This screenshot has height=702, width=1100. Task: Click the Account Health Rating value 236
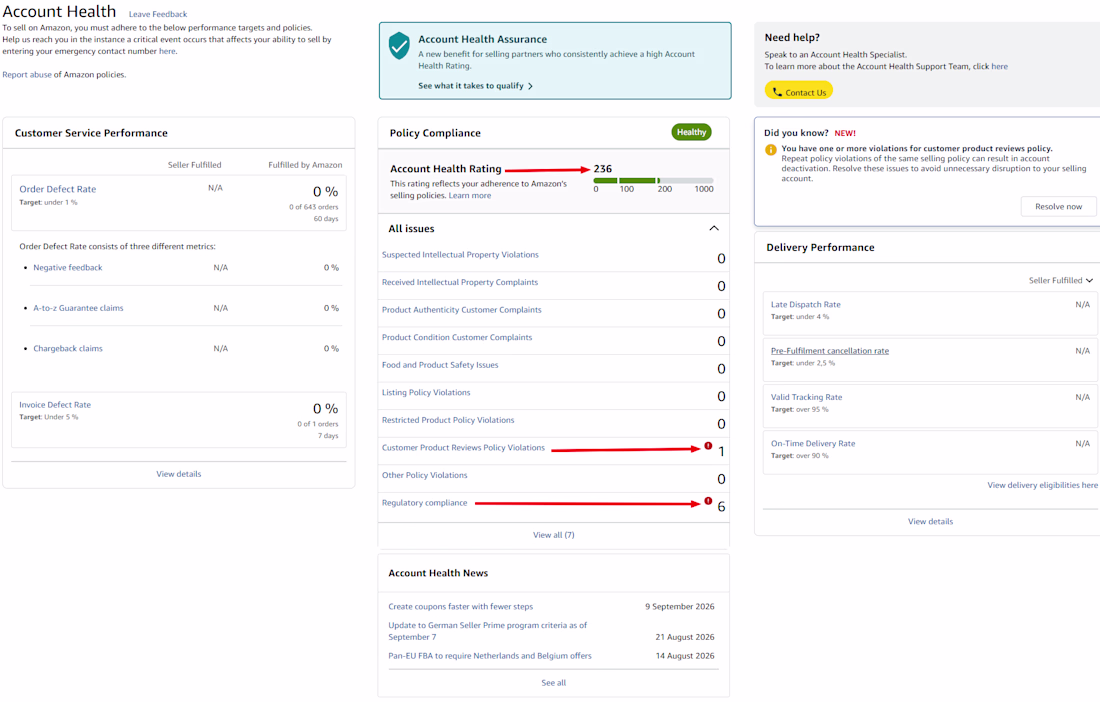click(x=603, y=168)
